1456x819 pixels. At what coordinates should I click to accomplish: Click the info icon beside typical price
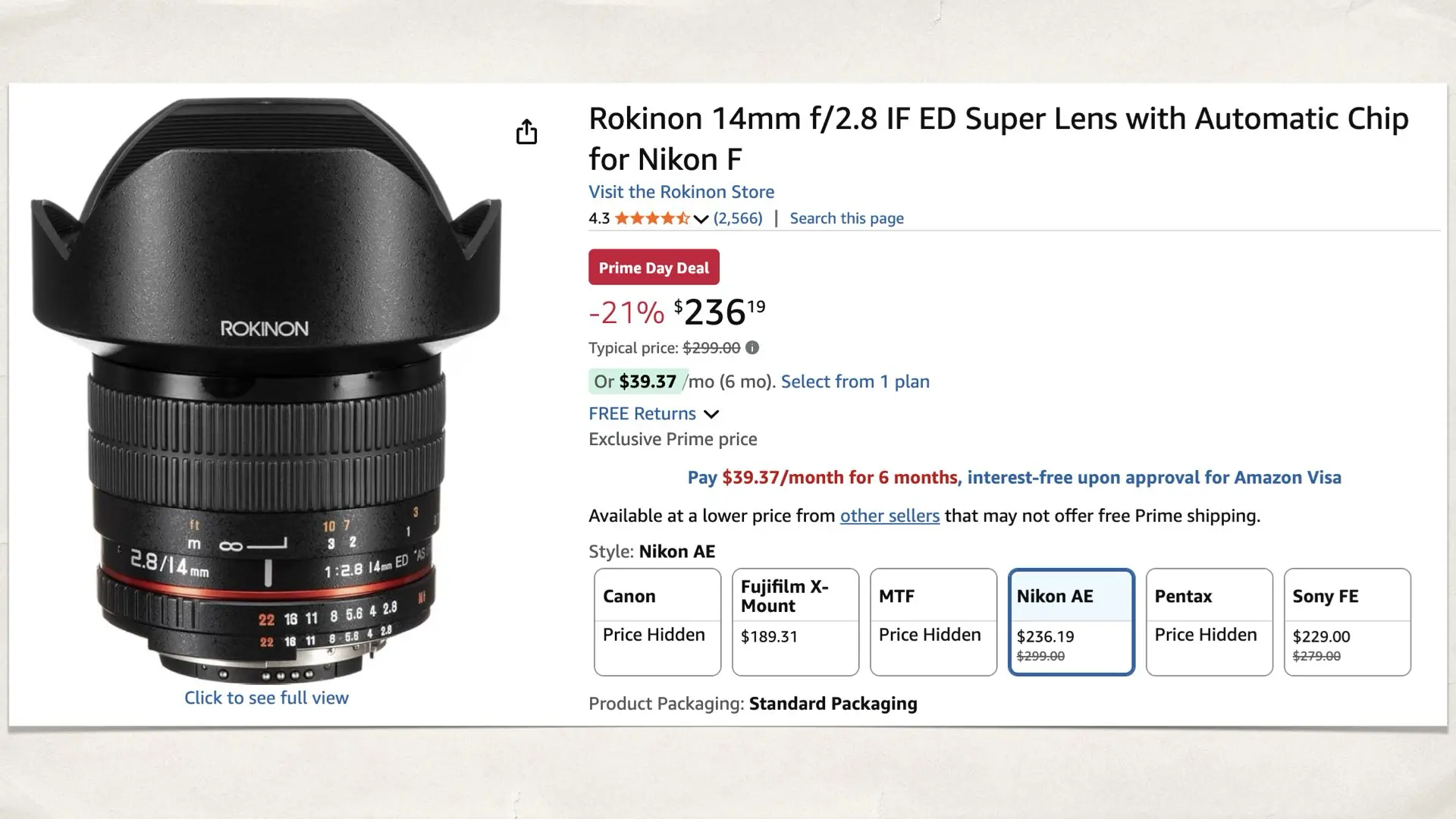pyautogui.click(x=751, y=347)
